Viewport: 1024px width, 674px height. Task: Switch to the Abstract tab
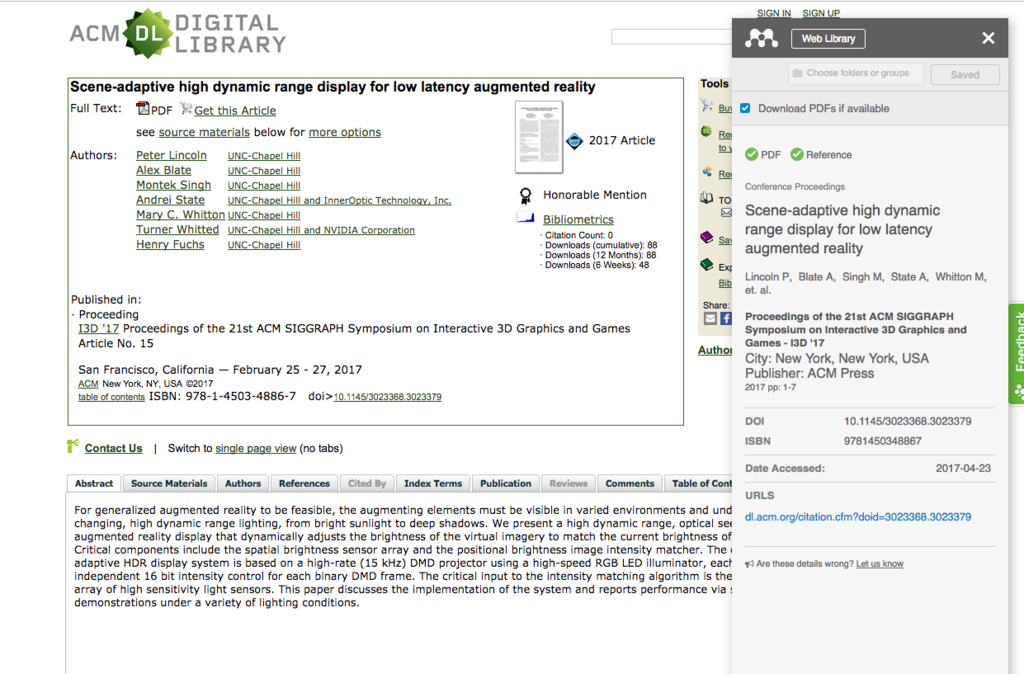pyautogui.click(x=94, y=483)
